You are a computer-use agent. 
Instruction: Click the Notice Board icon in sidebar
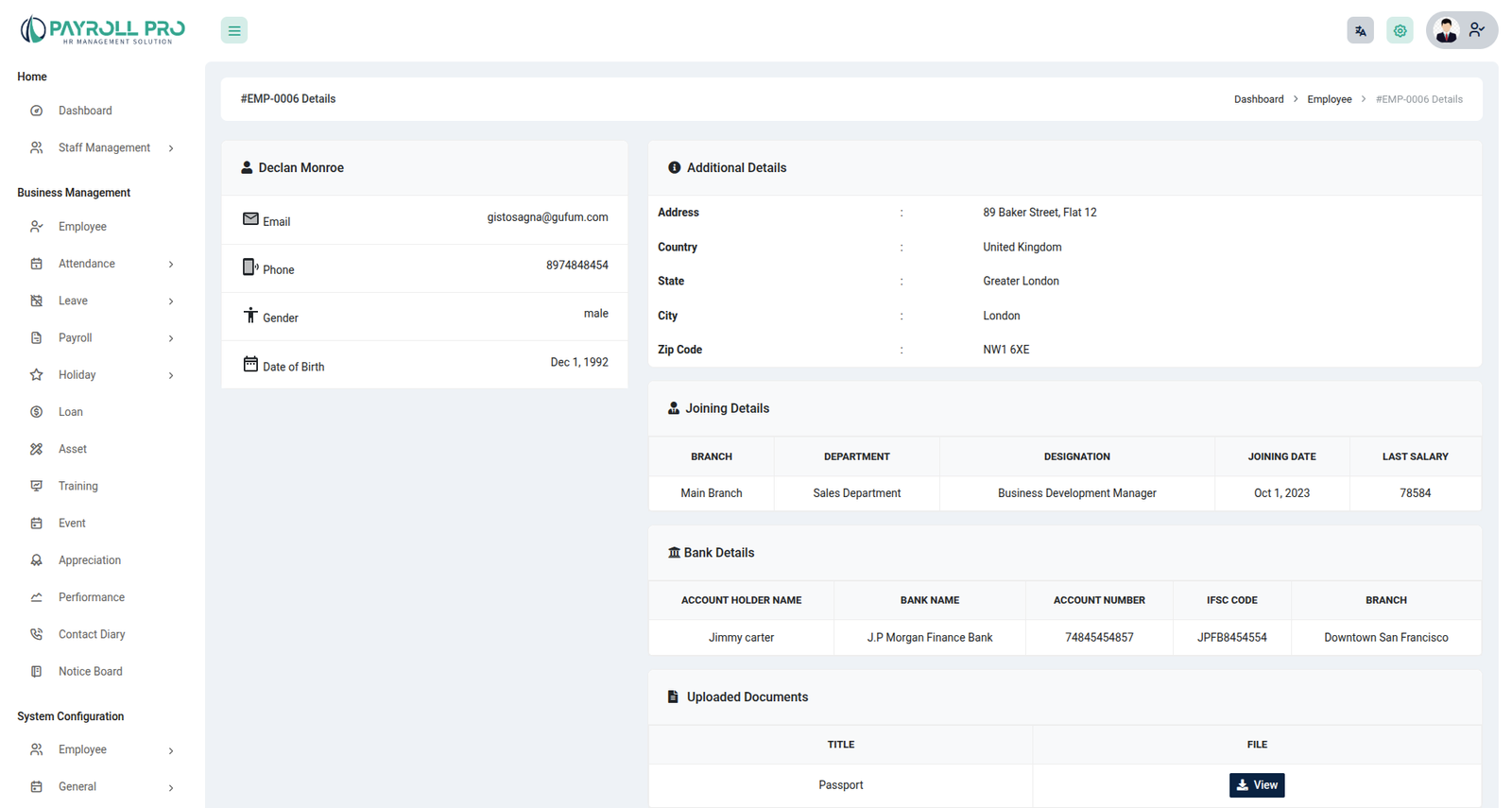point(36,672)
